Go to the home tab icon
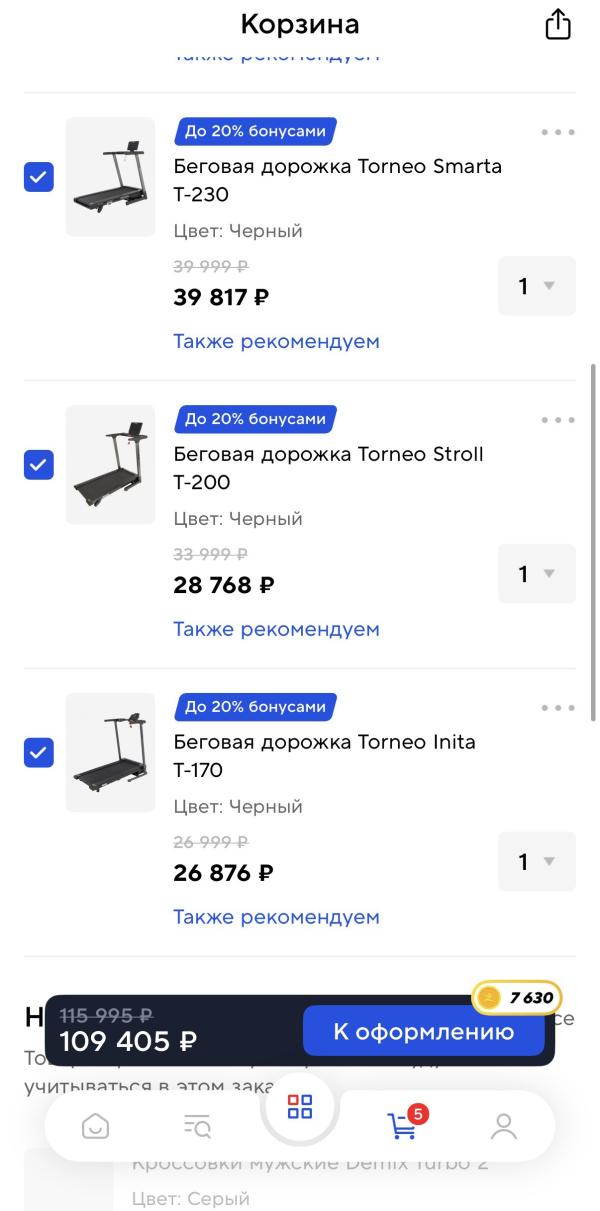 point(95,1127)
